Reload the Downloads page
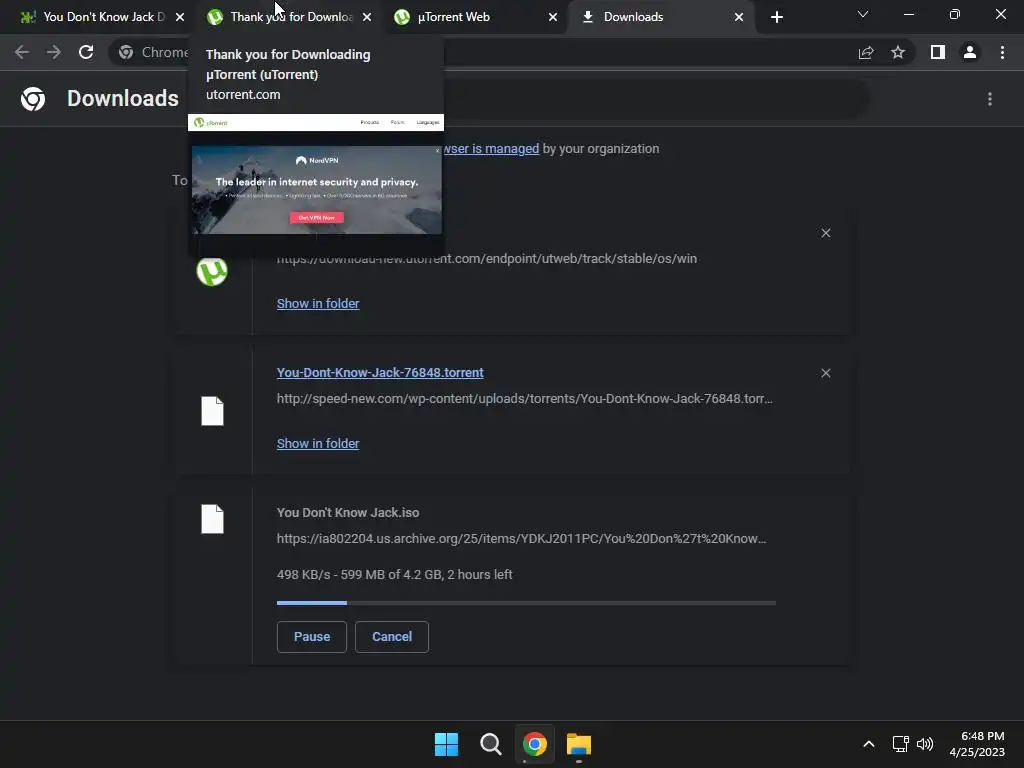 tap(86, 52)
